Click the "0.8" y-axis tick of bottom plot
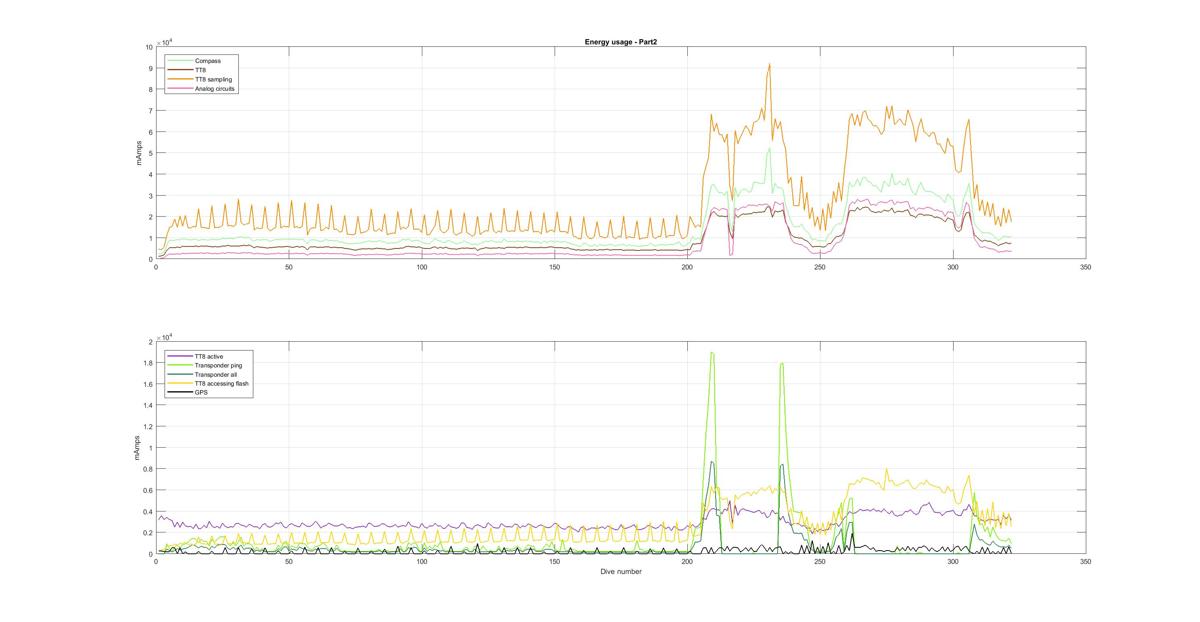Viewport: 1200px width, 622px height. pyautogui.click(x=149, y=469)
